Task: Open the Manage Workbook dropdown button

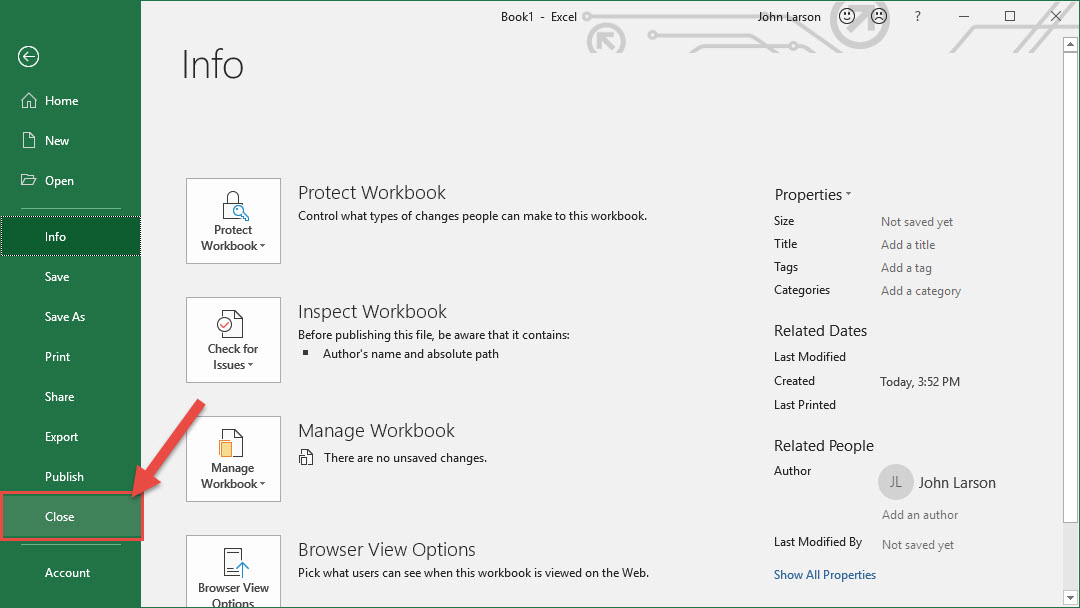Action: 233,459
